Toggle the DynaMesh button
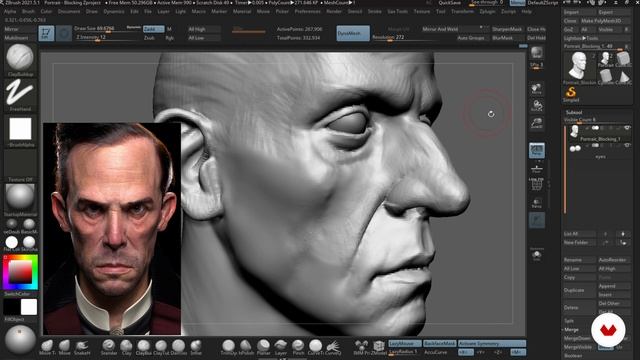The width and height of the screenshot is (640, 360). [x=353, y=33]
